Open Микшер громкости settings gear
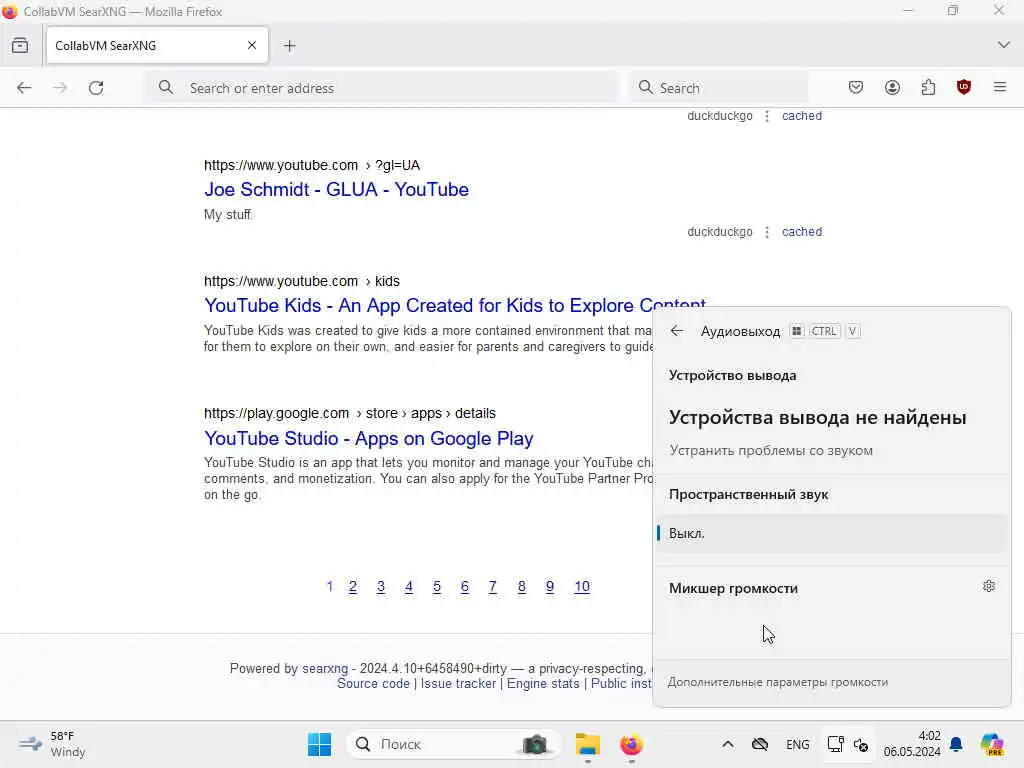The width and height of the screenshot is (1024, 768). pos(989,586)
